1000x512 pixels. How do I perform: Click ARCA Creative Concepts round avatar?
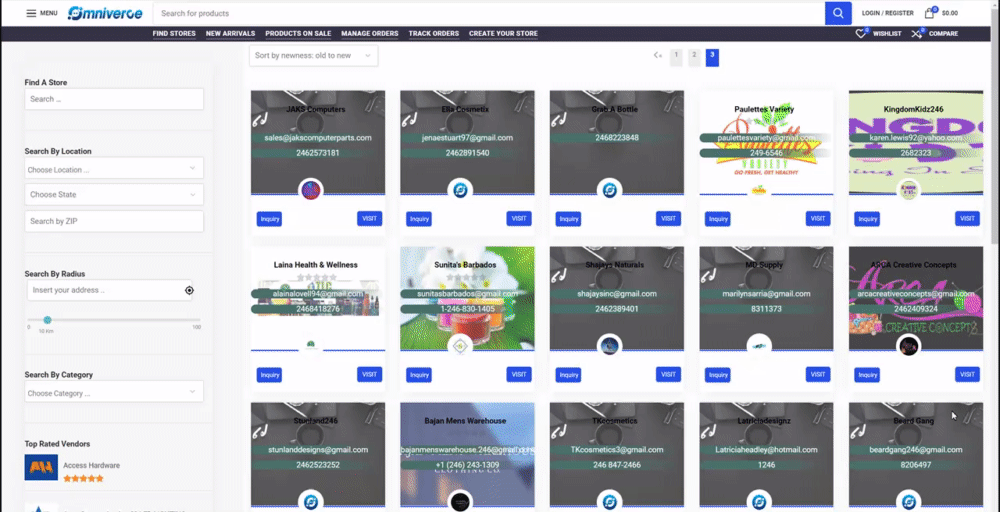click(x=908, y=346)
